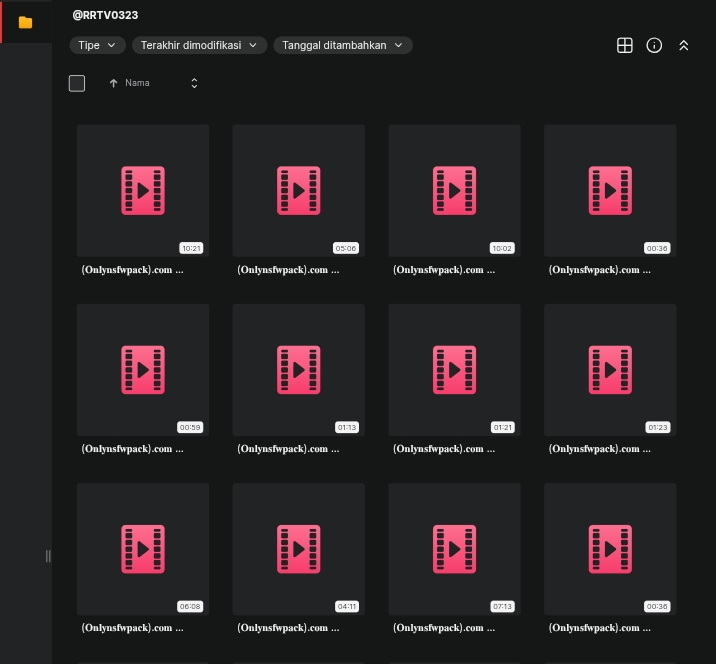Open the video file with duration 00:59
The width and height of the screenshot is (716, 664).
(x=143, y=370)
